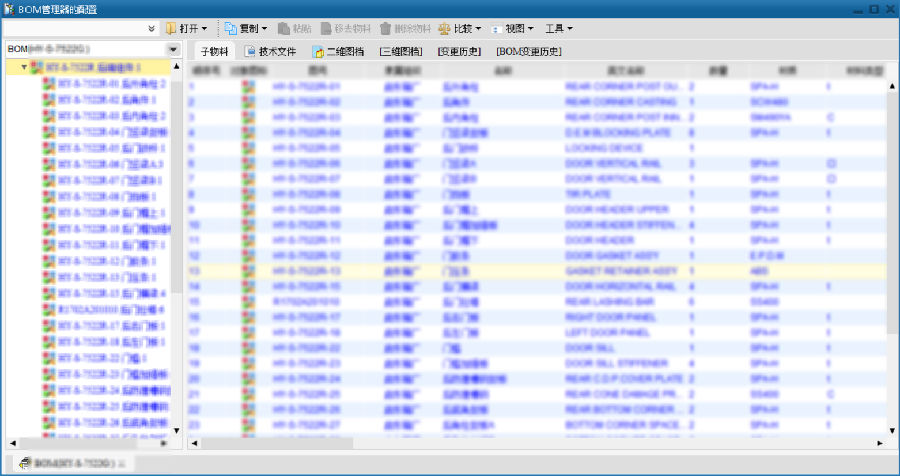Click the highlighted root node's BOM icon
The height and width of the screenshot is (476, 900).
(x=37, y=68)
